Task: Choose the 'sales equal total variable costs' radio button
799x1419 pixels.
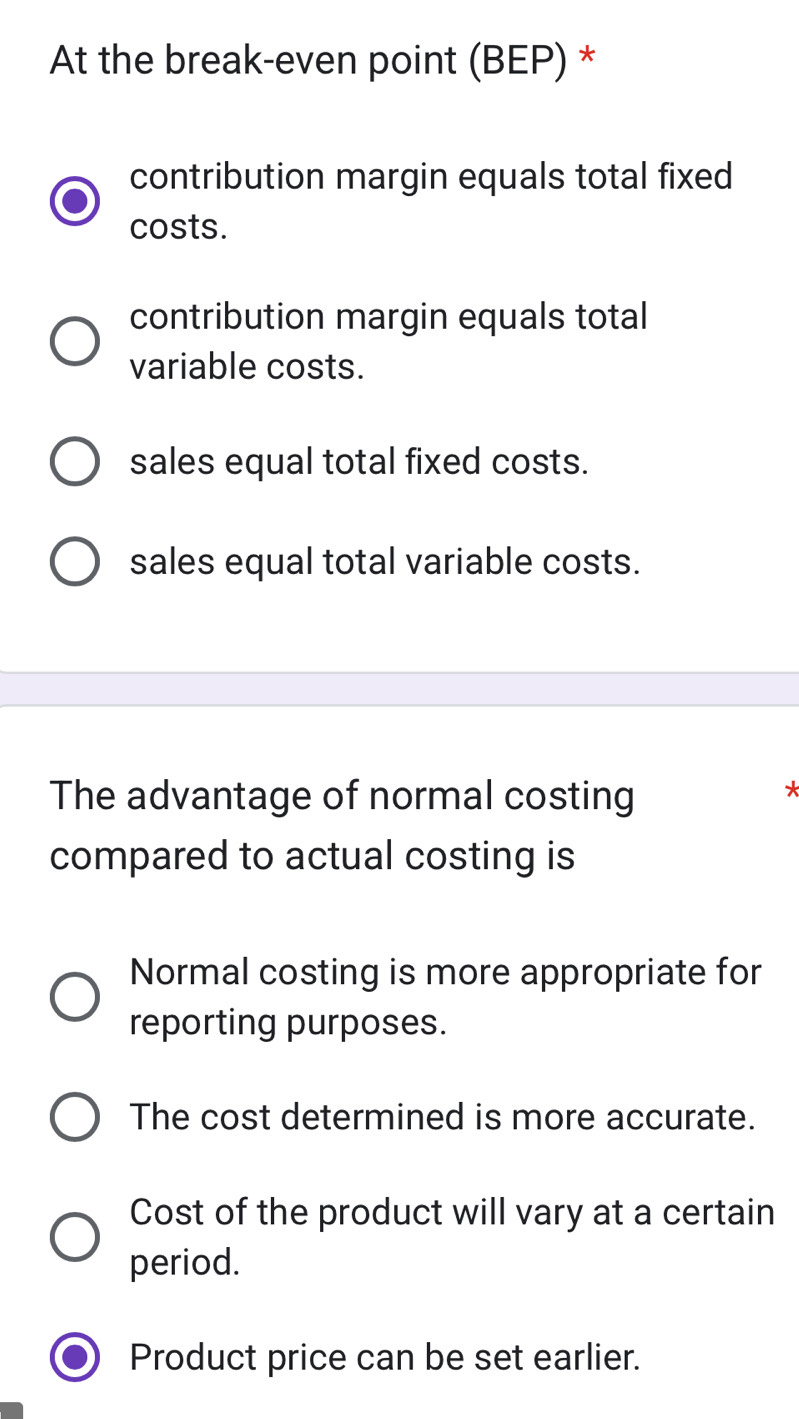Action: [75, 562]
